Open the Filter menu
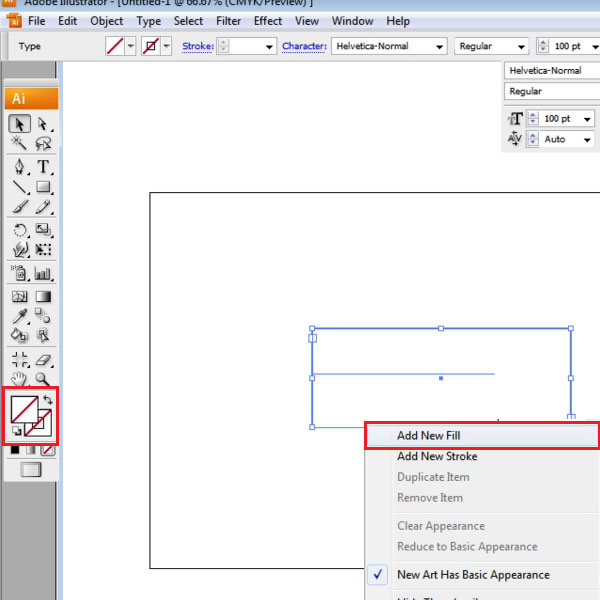The width and height of the screenshot is (600, 600). 228,21
